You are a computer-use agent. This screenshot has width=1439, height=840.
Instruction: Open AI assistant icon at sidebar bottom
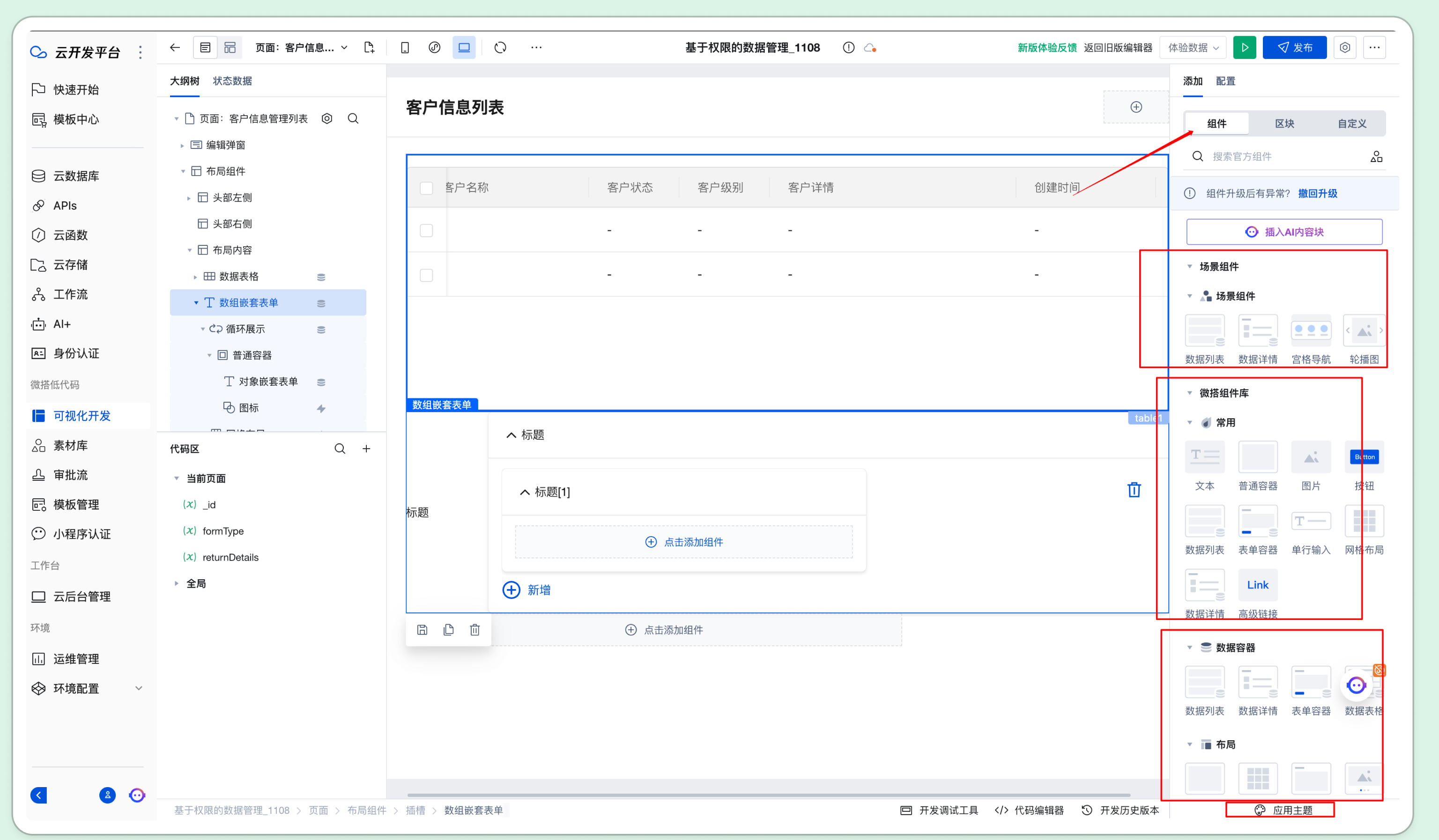pyautogui.click(x=137, y=795)
